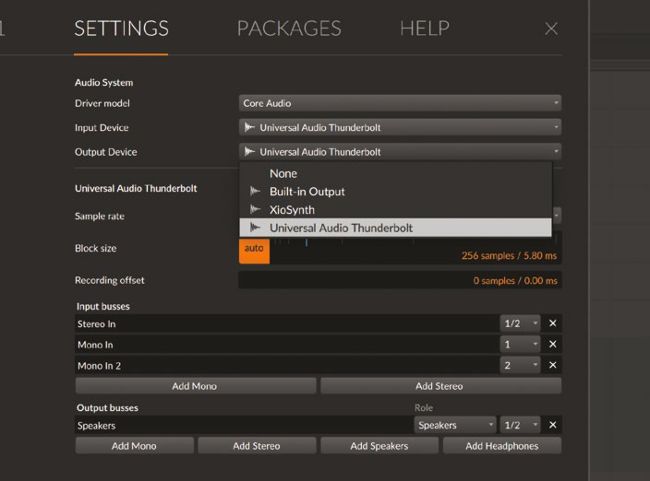The width and height of the screenshot is (650, 481).
Task: Delete the Speakers output bus
Action: click(x=553, y=425)
